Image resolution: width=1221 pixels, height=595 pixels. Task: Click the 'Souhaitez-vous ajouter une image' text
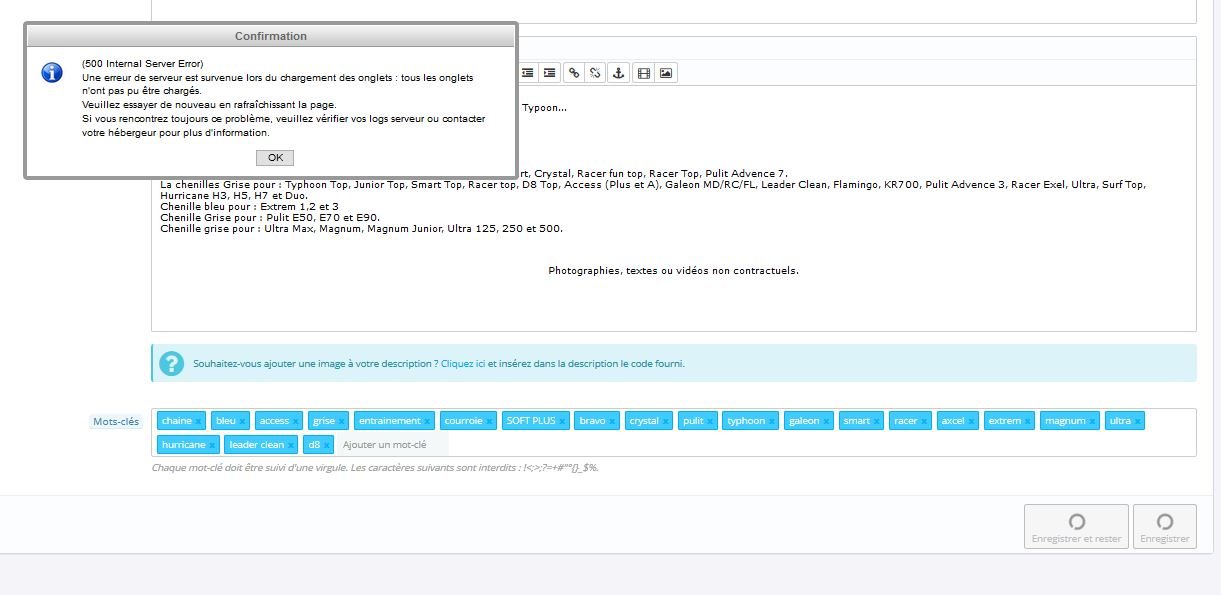tap(315, 364)
